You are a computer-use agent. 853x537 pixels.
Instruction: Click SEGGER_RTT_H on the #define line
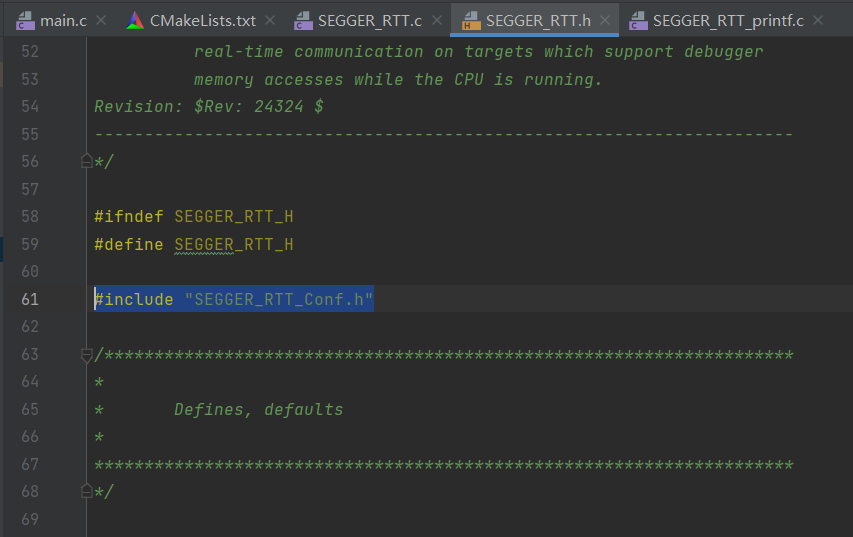tap(233, 244)
